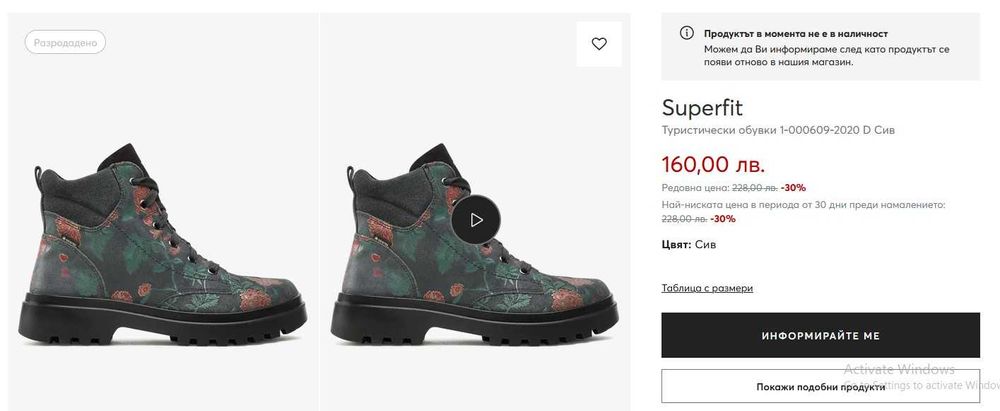Click the red 160,00 лв. sale price
This screenshot has width=1000, height=411.
click(x=713, y=163)
